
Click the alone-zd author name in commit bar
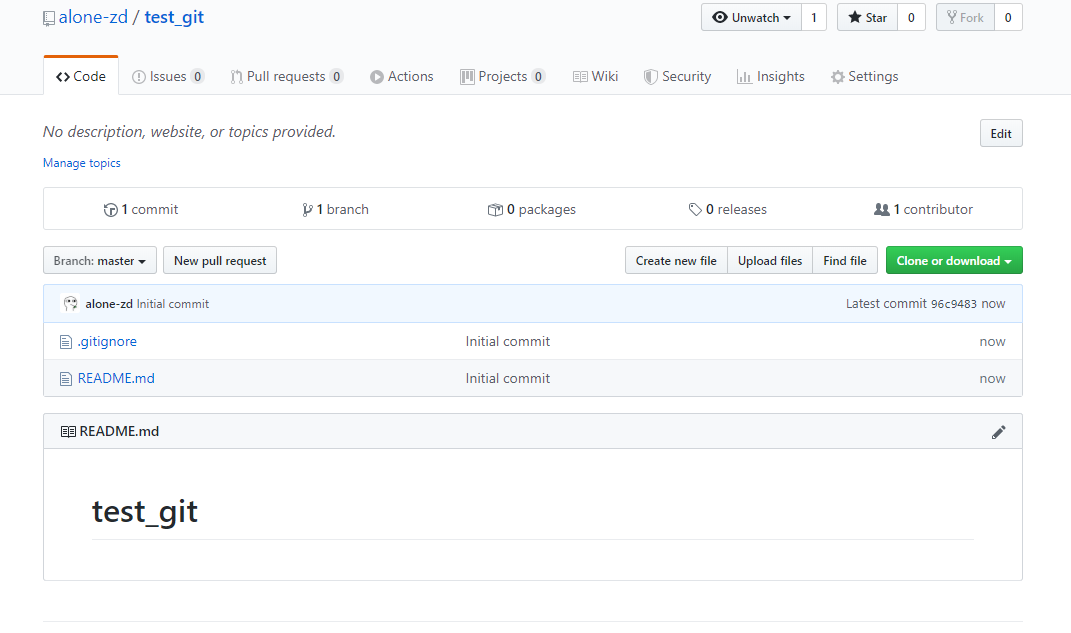tap(109, 304)
